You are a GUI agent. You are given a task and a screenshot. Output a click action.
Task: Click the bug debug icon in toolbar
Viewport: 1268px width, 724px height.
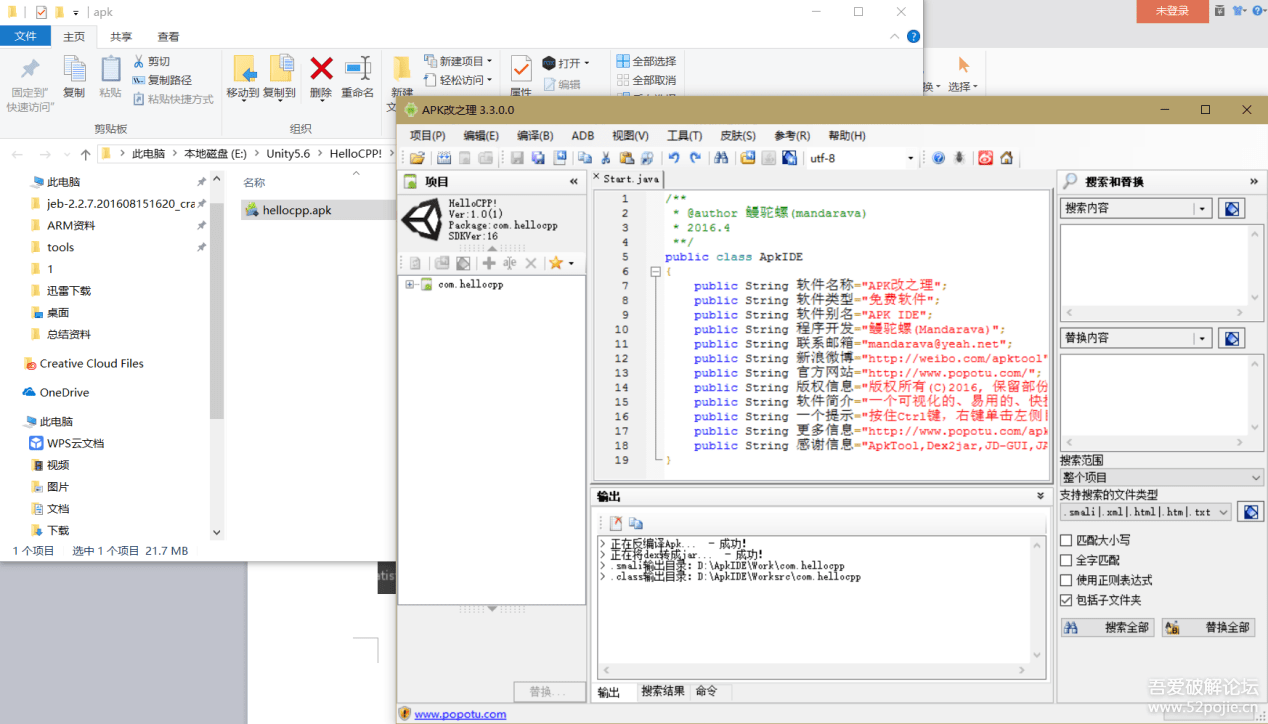[959, 158]
